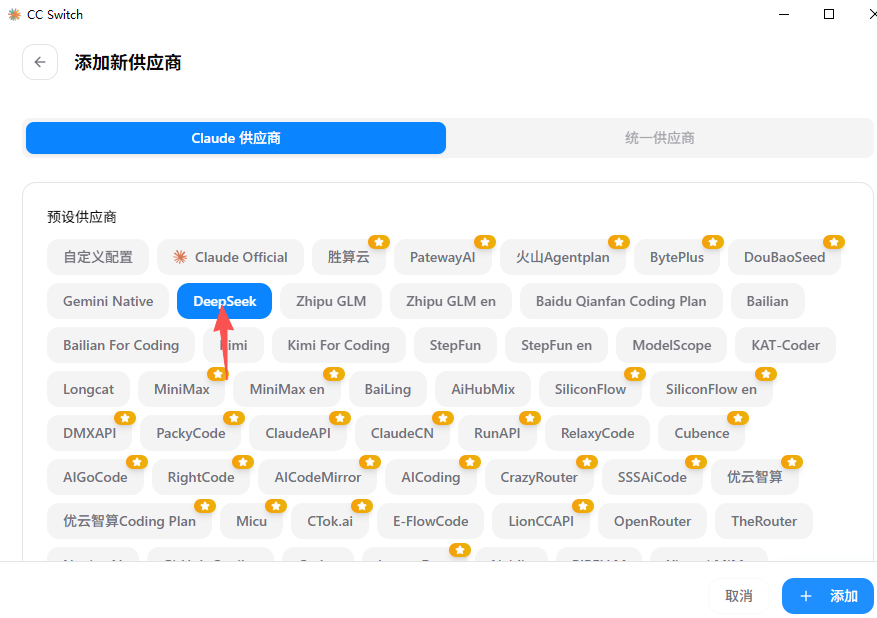877x618 pixels.
Task: Choose the E-FlowCode preset
Action: coord(431,521)
